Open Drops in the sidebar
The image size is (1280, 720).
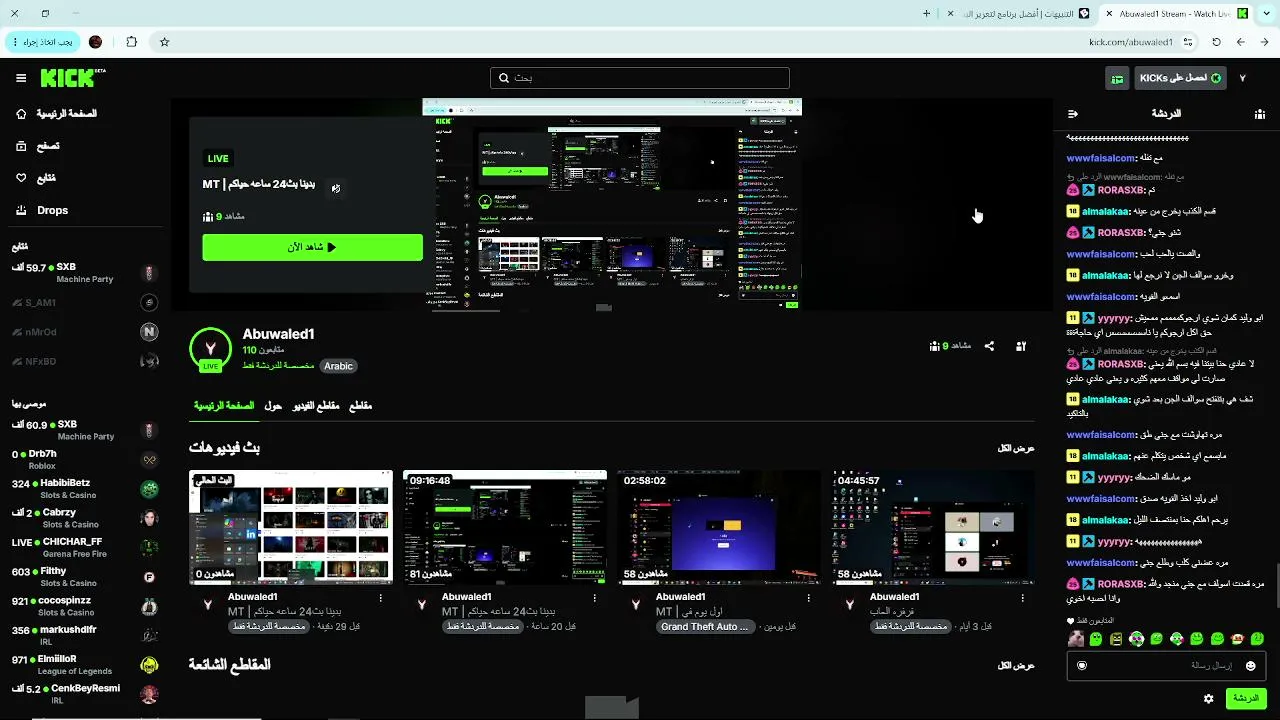(42, 210)
